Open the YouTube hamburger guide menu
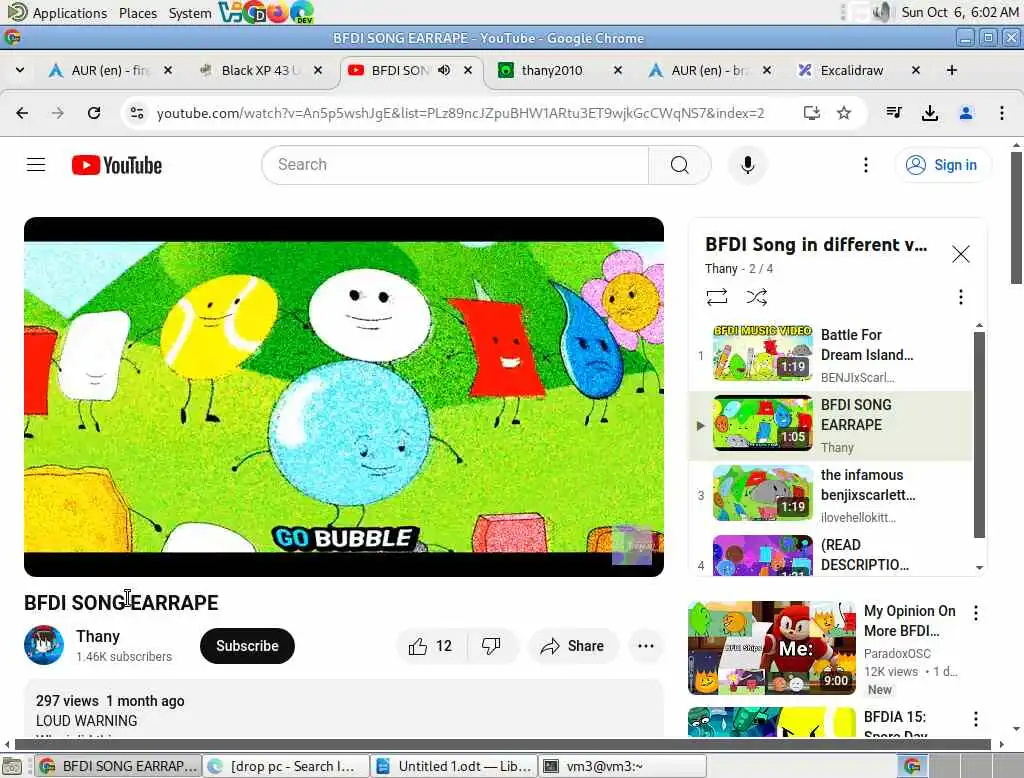This screenshot has height=778, width=1024. [x=36, y=165]
